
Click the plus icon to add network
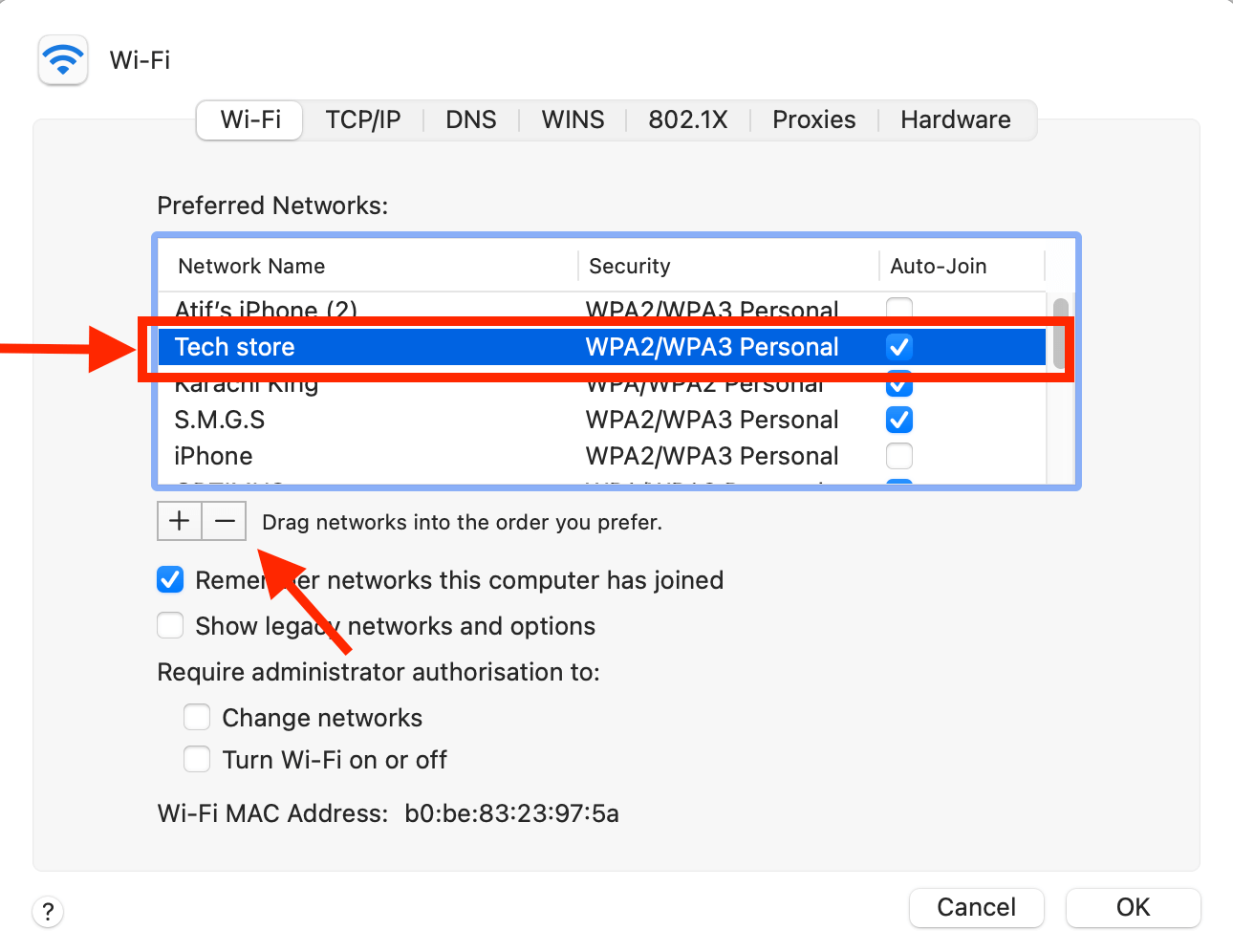pos(179,521)
